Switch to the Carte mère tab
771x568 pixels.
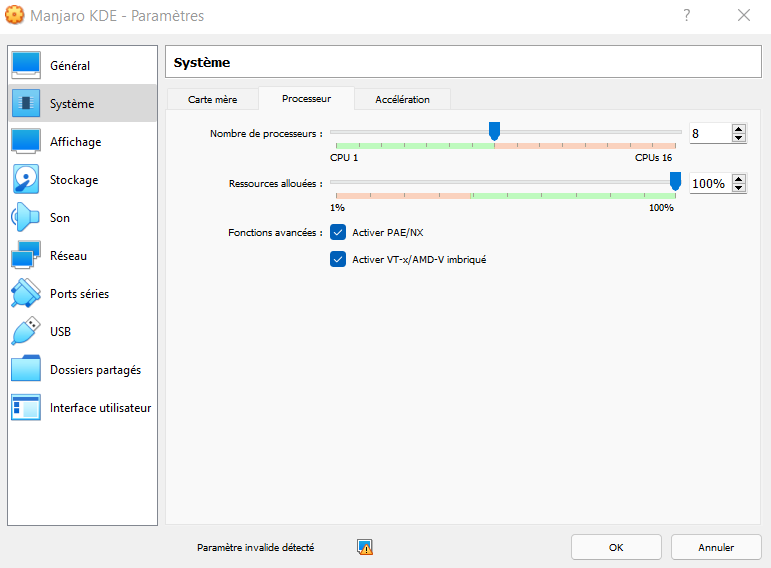(x=210, y=99)
